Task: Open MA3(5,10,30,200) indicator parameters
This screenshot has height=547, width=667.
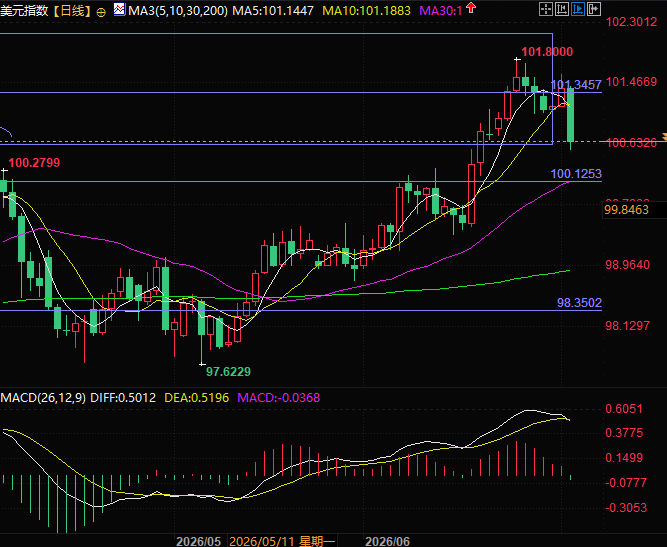Action: [x=178, y=10]
